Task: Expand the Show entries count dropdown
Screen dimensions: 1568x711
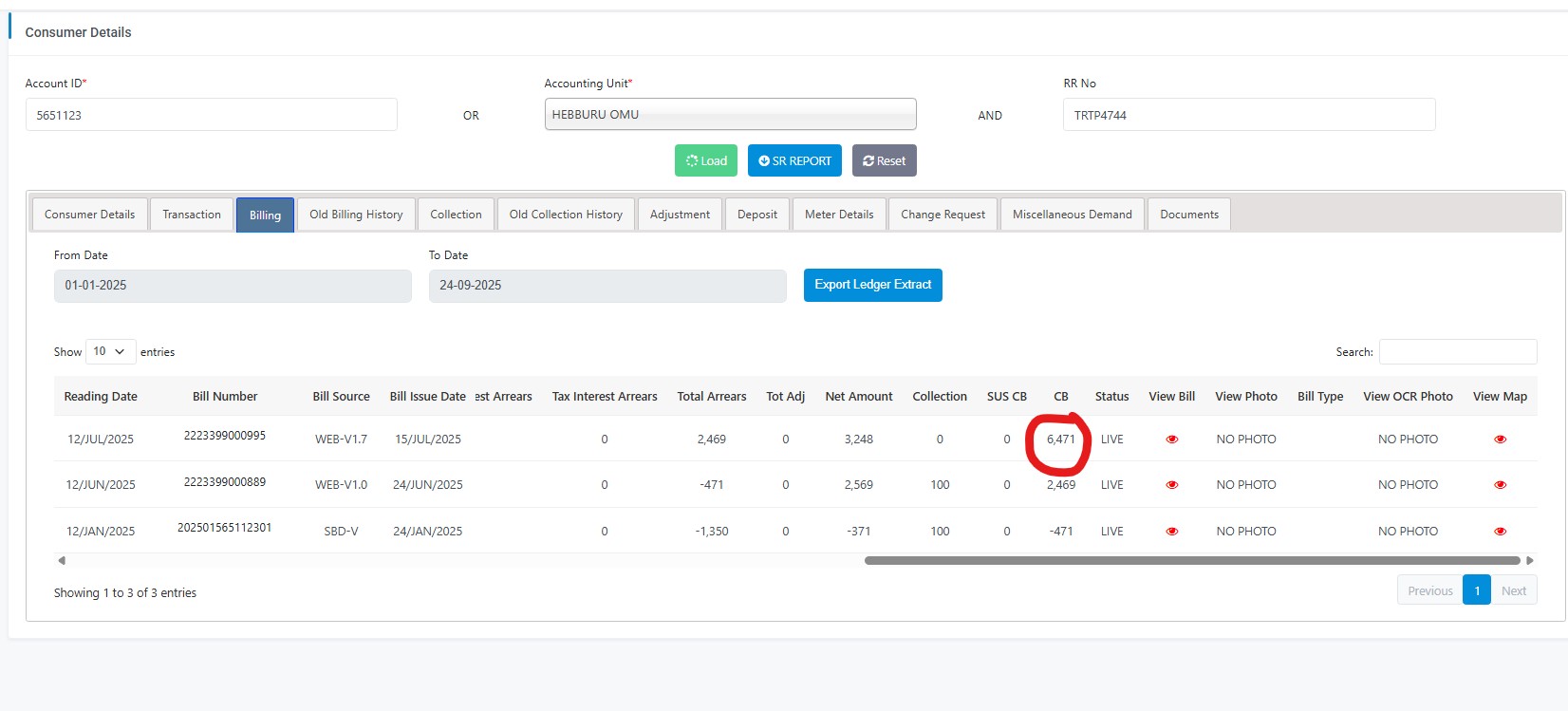Action: click(x=110, y=351)
